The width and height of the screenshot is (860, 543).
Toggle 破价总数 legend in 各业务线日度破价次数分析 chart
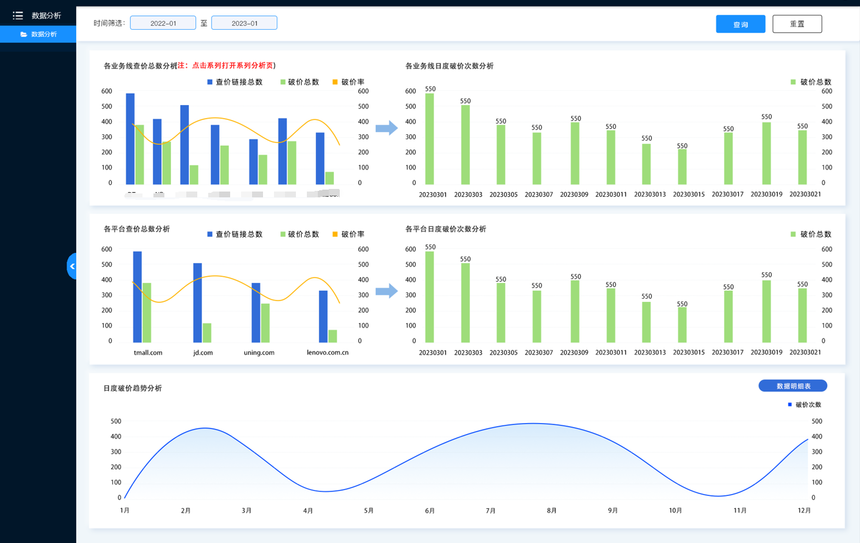tap(811, 82)
